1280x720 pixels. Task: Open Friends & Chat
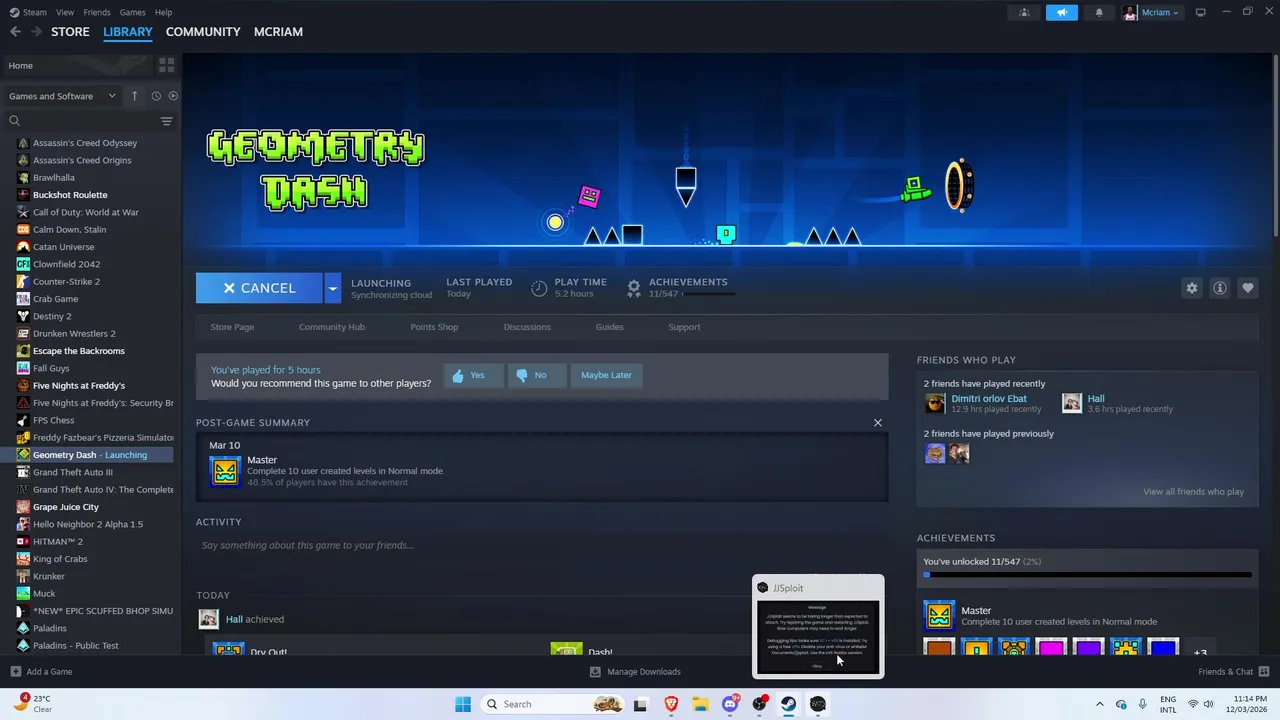tap(1233, 672)
